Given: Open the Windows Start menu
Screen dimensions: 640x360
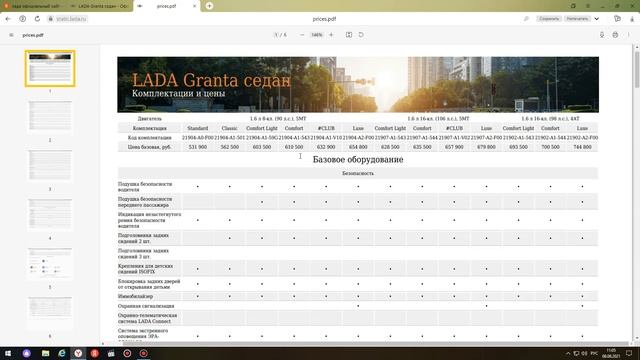Looking at the screenshot, I should coord(8,353).
